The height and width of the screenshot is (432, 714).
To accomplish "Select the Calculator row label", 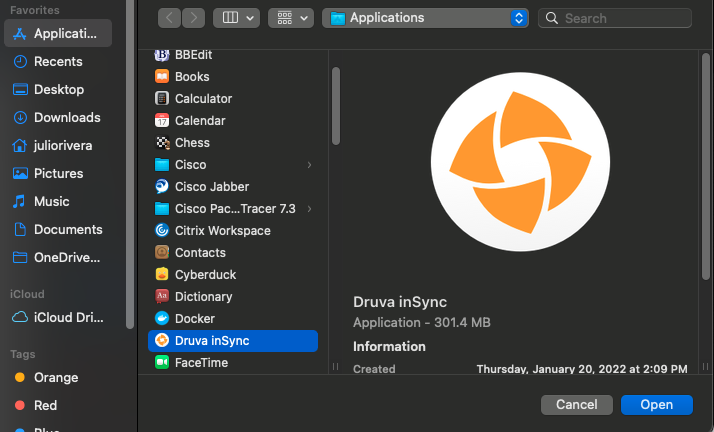I will [x=204, y=98].
